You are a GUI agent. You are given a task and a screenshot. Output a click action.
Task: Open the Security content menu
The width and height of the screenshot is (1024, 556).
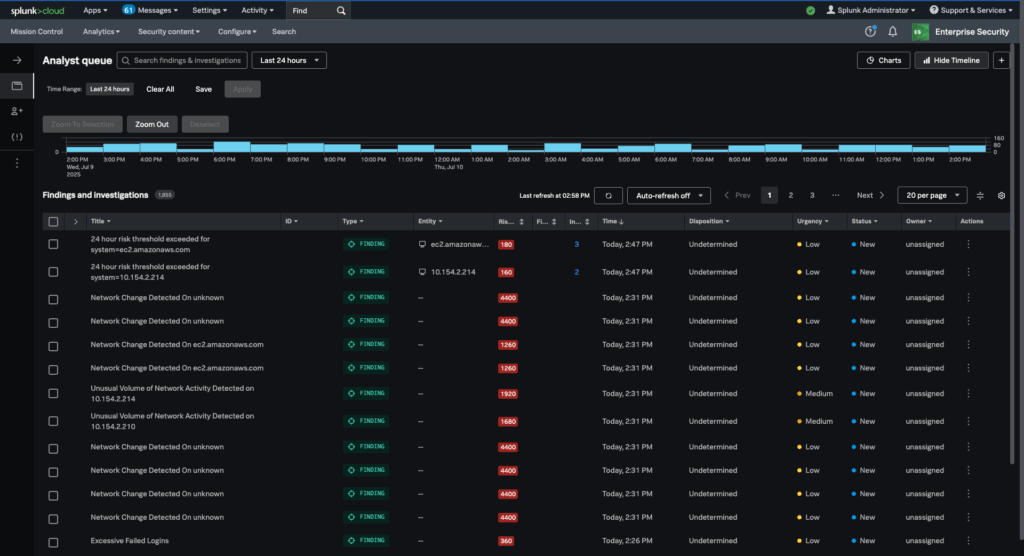168,31
